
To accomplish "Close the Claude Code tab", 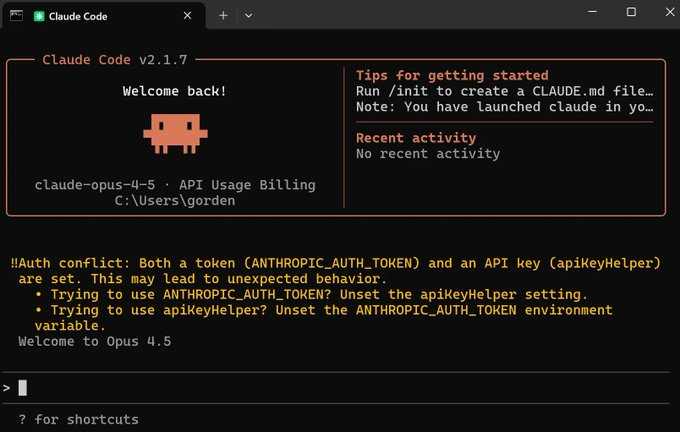I will [188, 16].
